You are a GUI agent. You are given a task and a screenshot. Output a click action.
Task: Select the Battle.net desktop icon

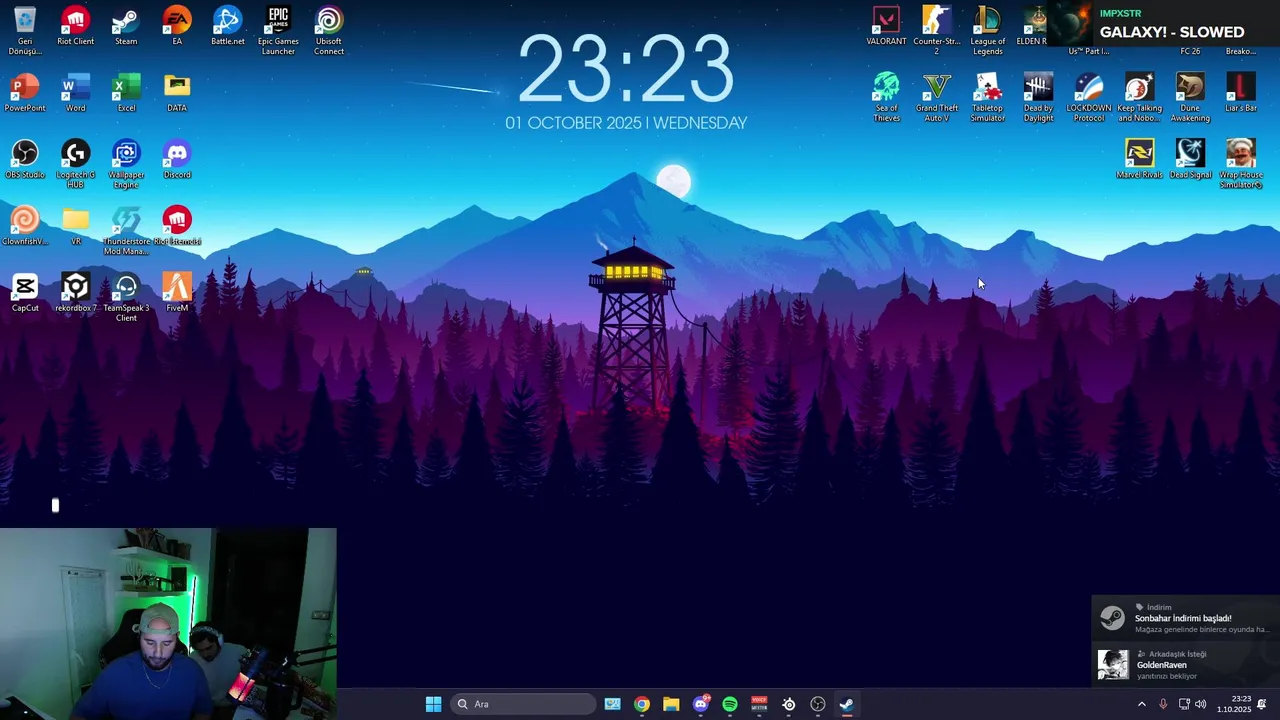click(227, 27)
